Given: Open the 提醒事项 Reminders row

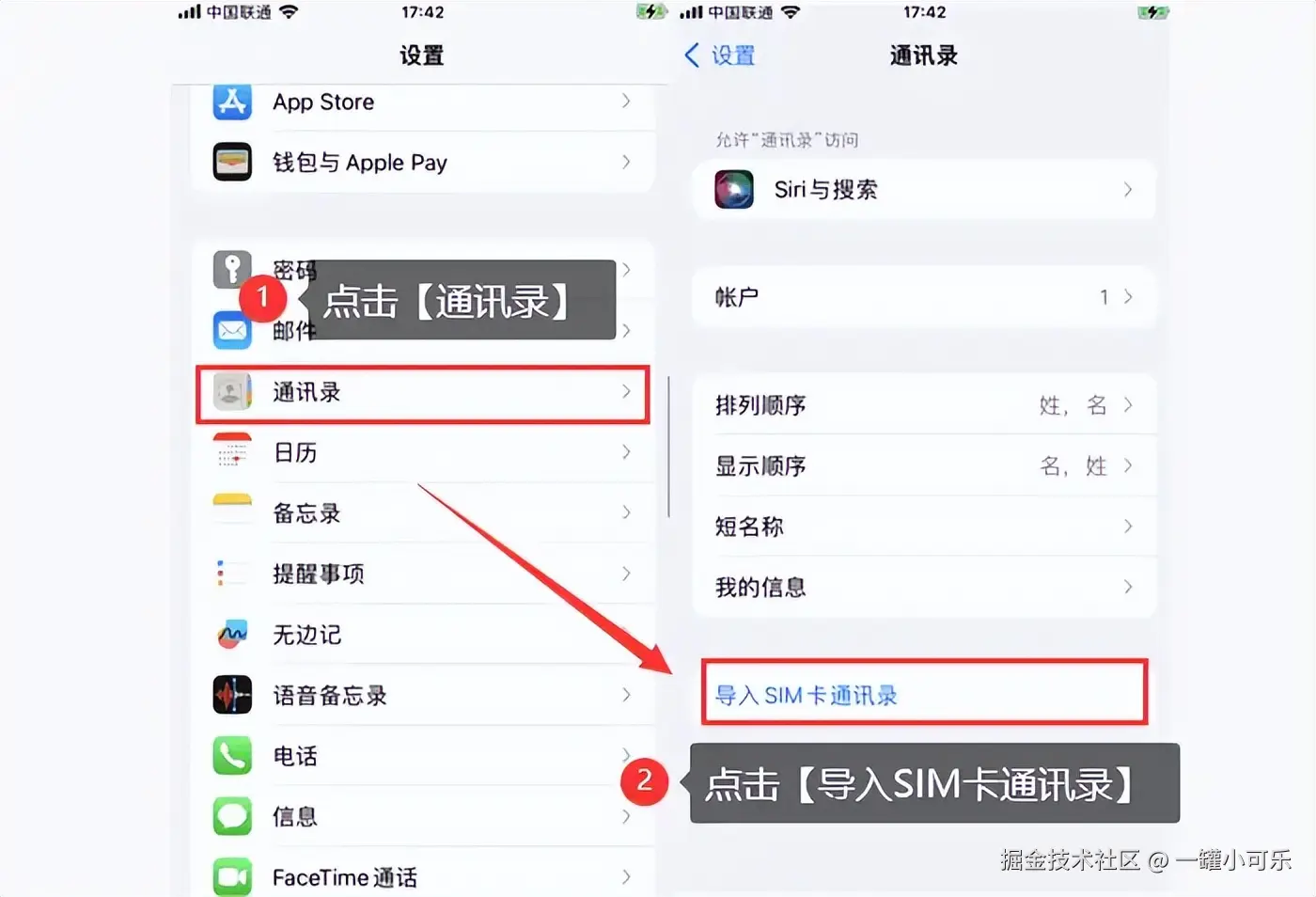Looking at the screenshot, I should tap(423, 574).
